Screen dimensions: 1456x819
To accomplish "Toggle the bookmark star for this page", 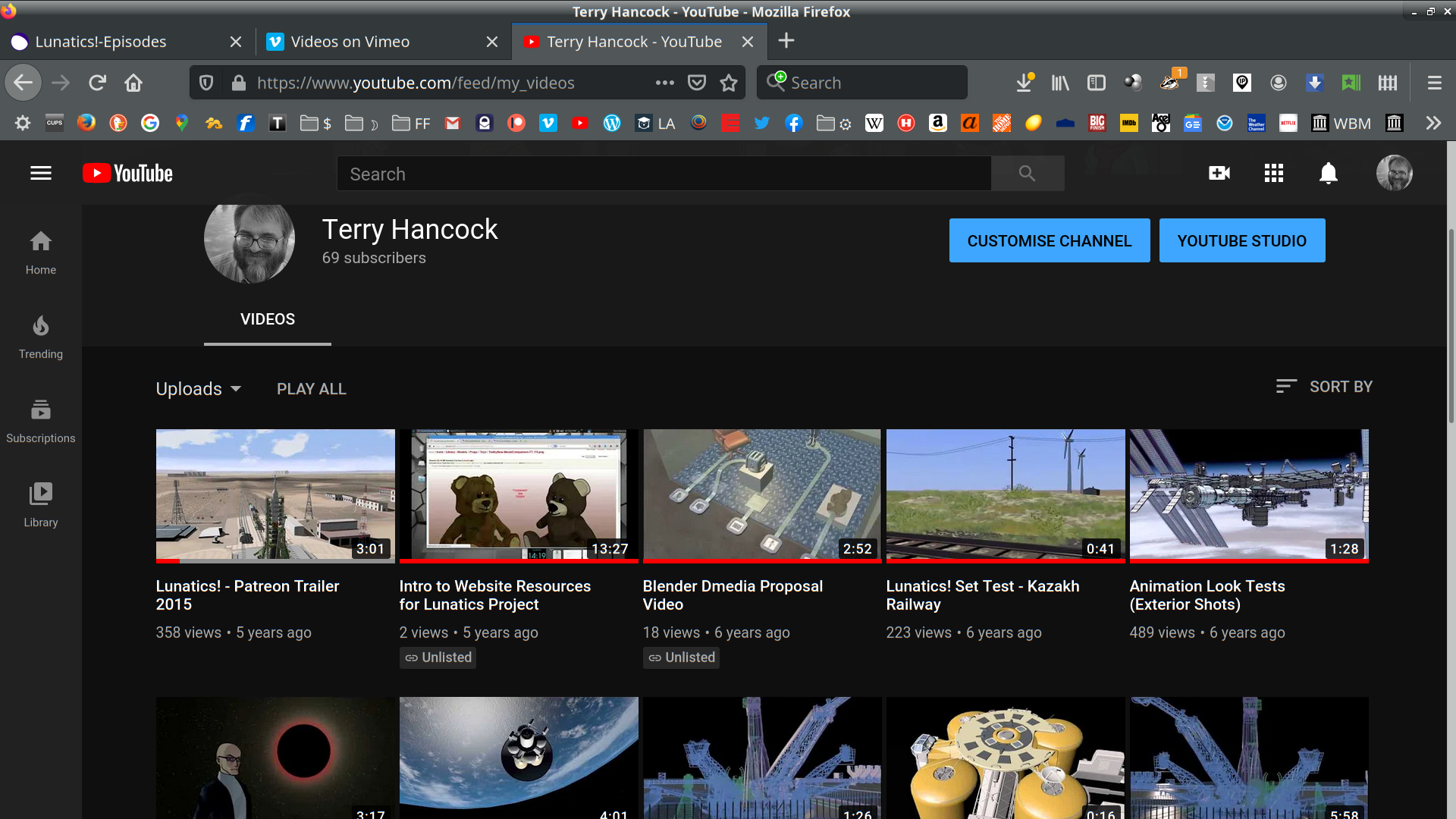I will click(x=730, y=82).
